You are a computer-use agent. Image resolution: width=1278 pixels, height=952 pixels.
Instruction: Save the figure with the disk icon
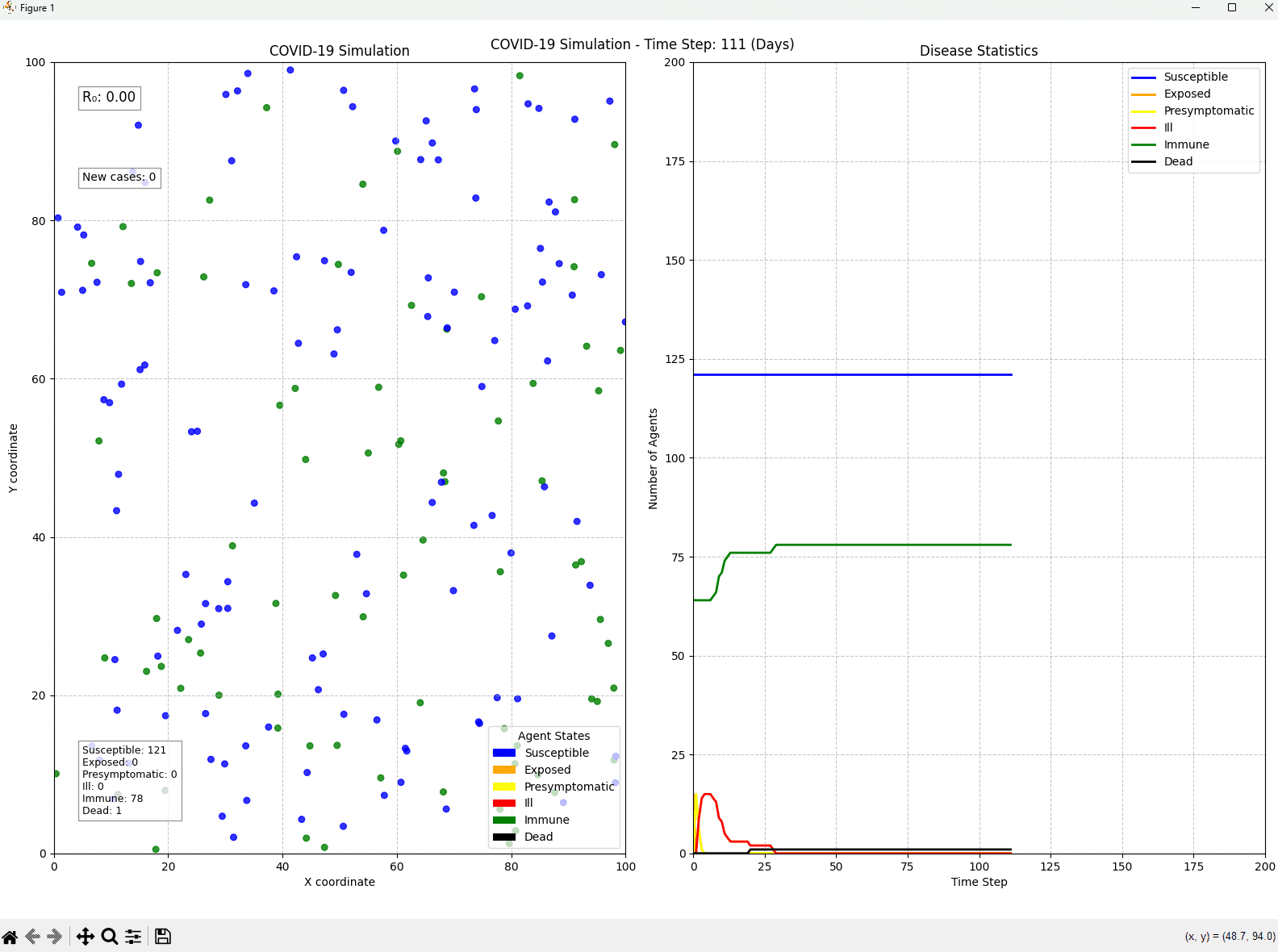(163, 936)
